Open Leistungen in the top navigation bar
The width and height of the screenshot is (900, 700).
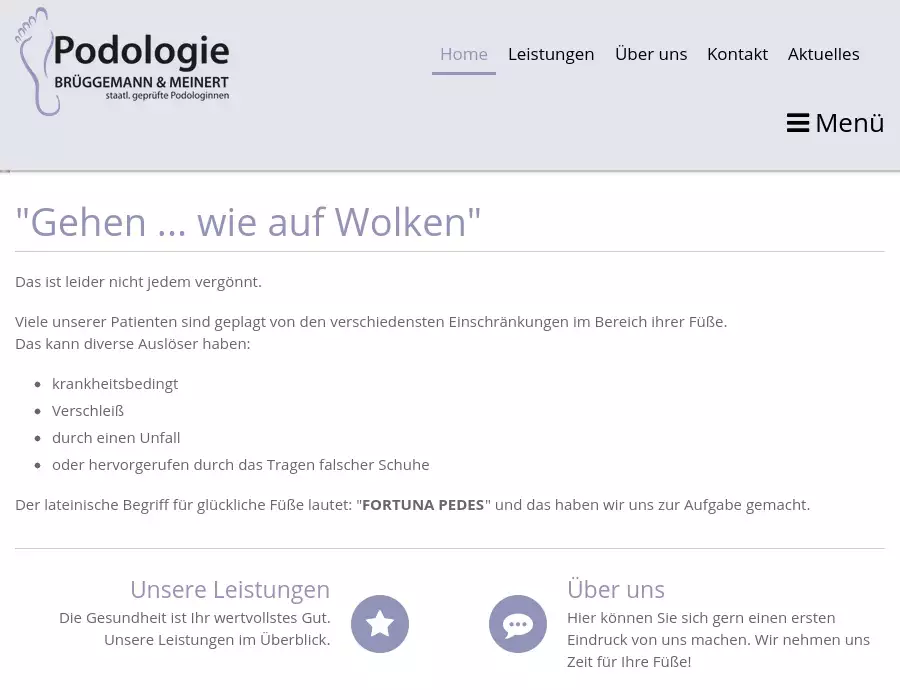(551, 54)
